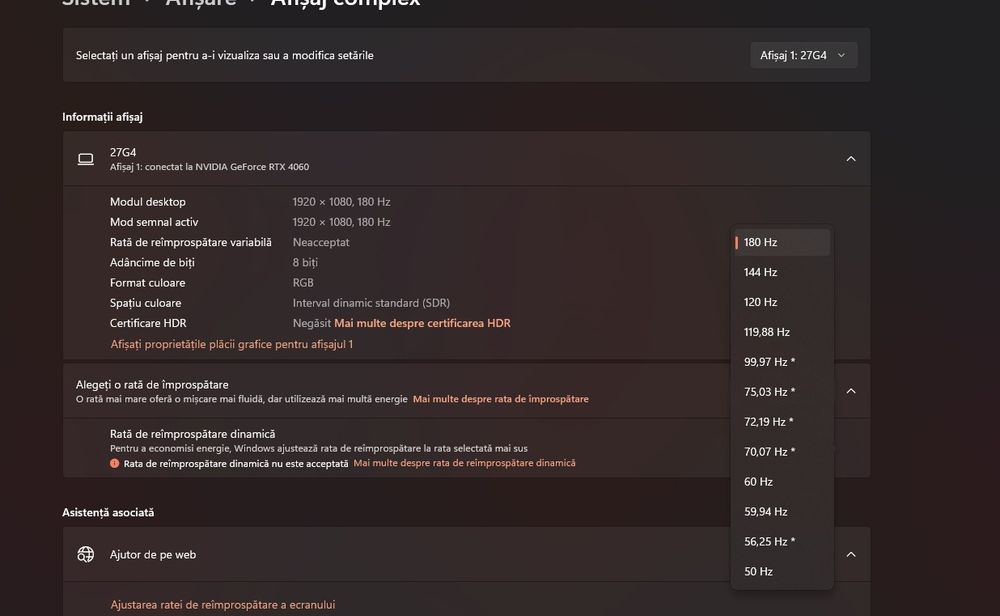Collapse the Ajutor de pe web section
This screenshot has height=616, width=1000.
pos(851,554)
